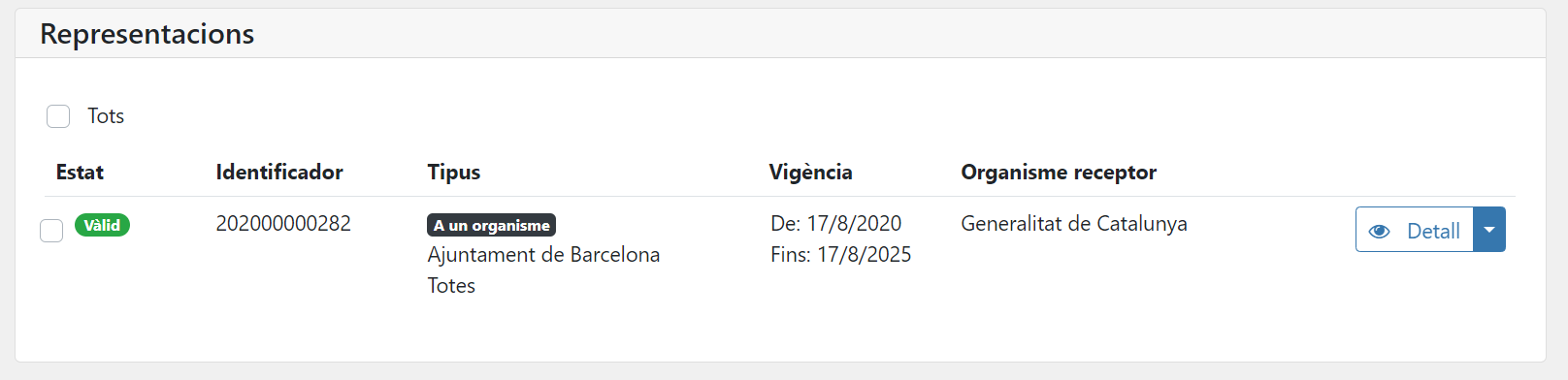This screenshot has width=1568, height=380.
Task: Click the 'Totes' text under Ajuntament
Action: tap(451, 285)
